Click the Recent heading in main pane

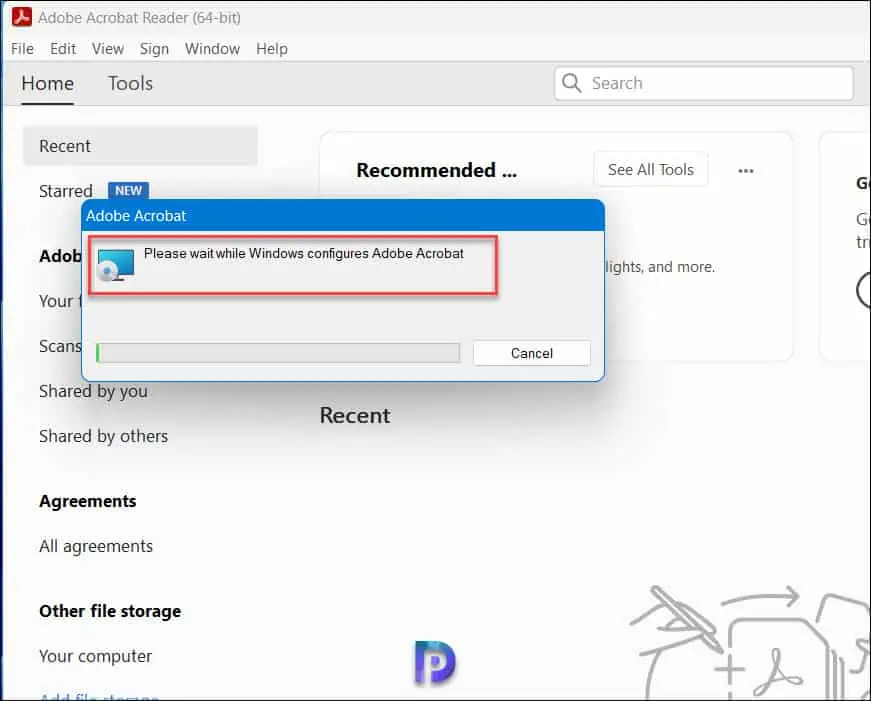tap(355, 415)
